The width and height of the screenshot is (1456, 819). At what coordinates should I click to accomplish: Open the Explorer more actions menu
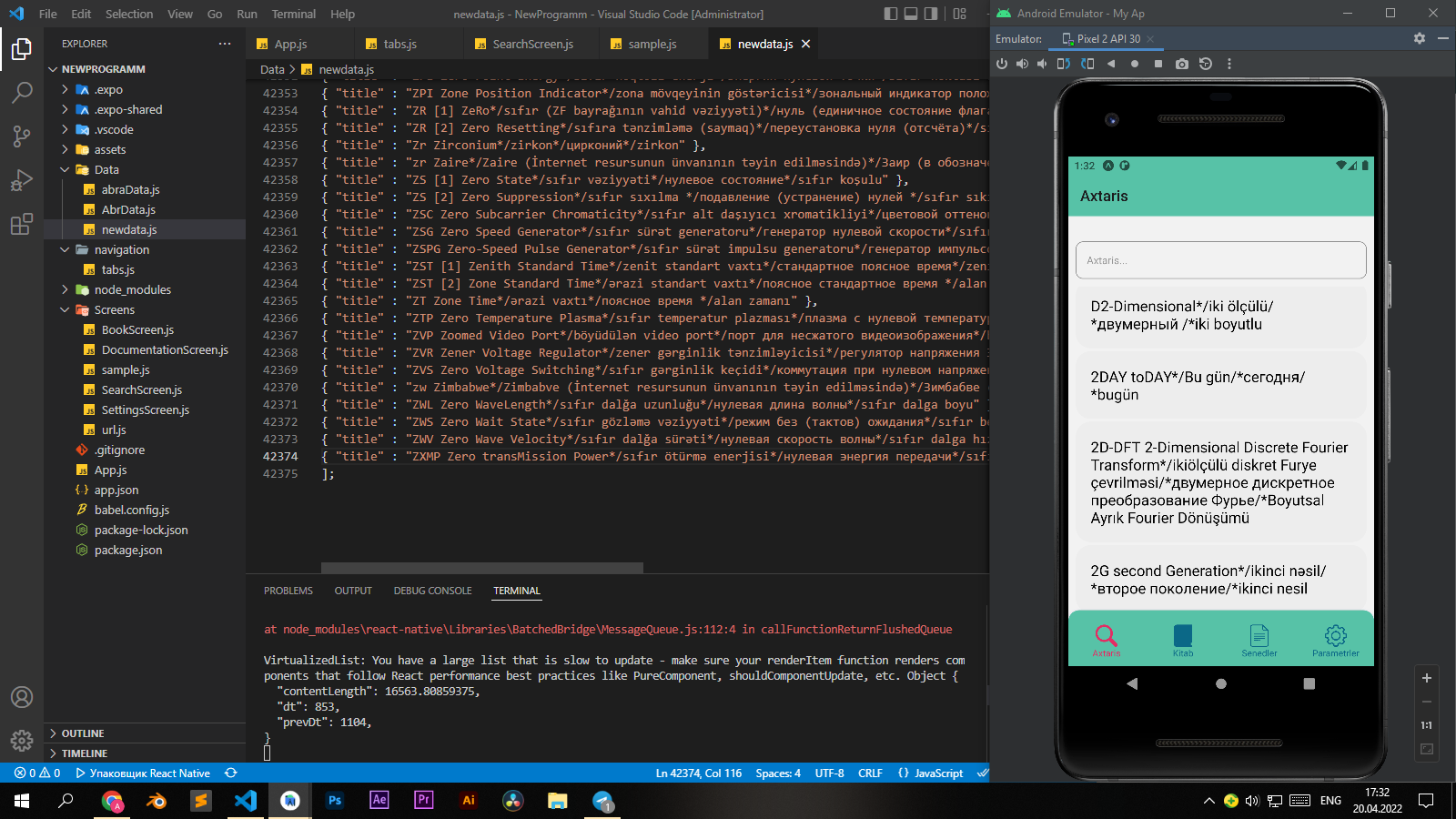point(225,44)
